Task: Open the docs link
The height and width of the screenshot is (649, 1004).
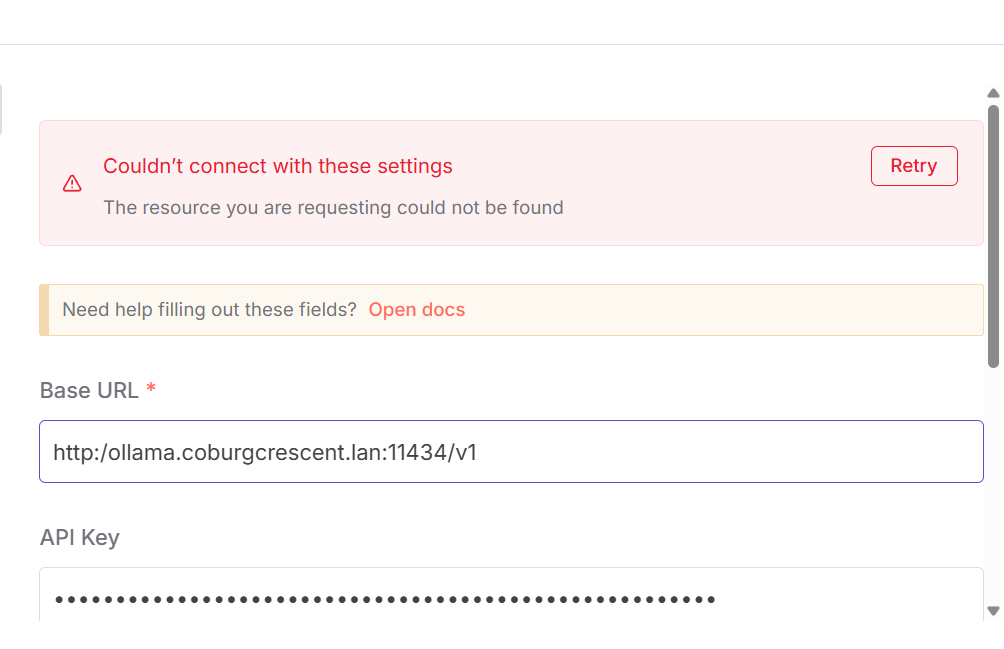Action: point(416,310)
